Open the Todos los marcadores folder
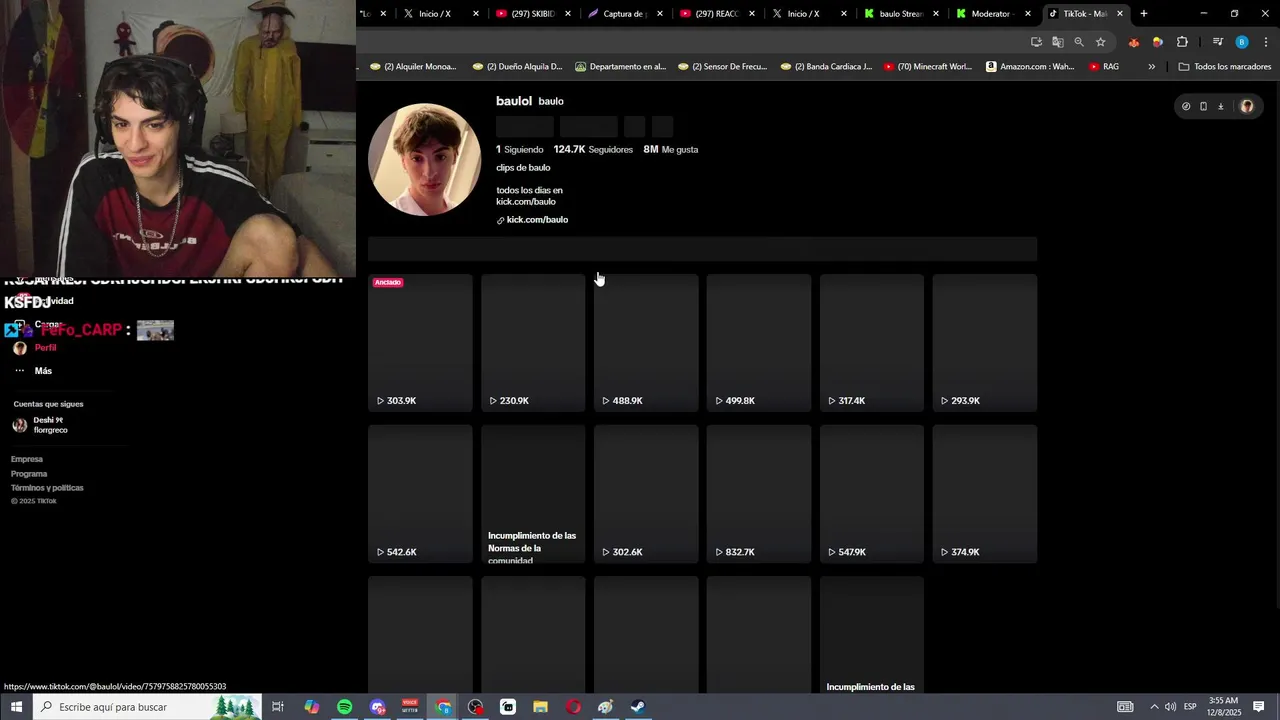 point(1225,67)
